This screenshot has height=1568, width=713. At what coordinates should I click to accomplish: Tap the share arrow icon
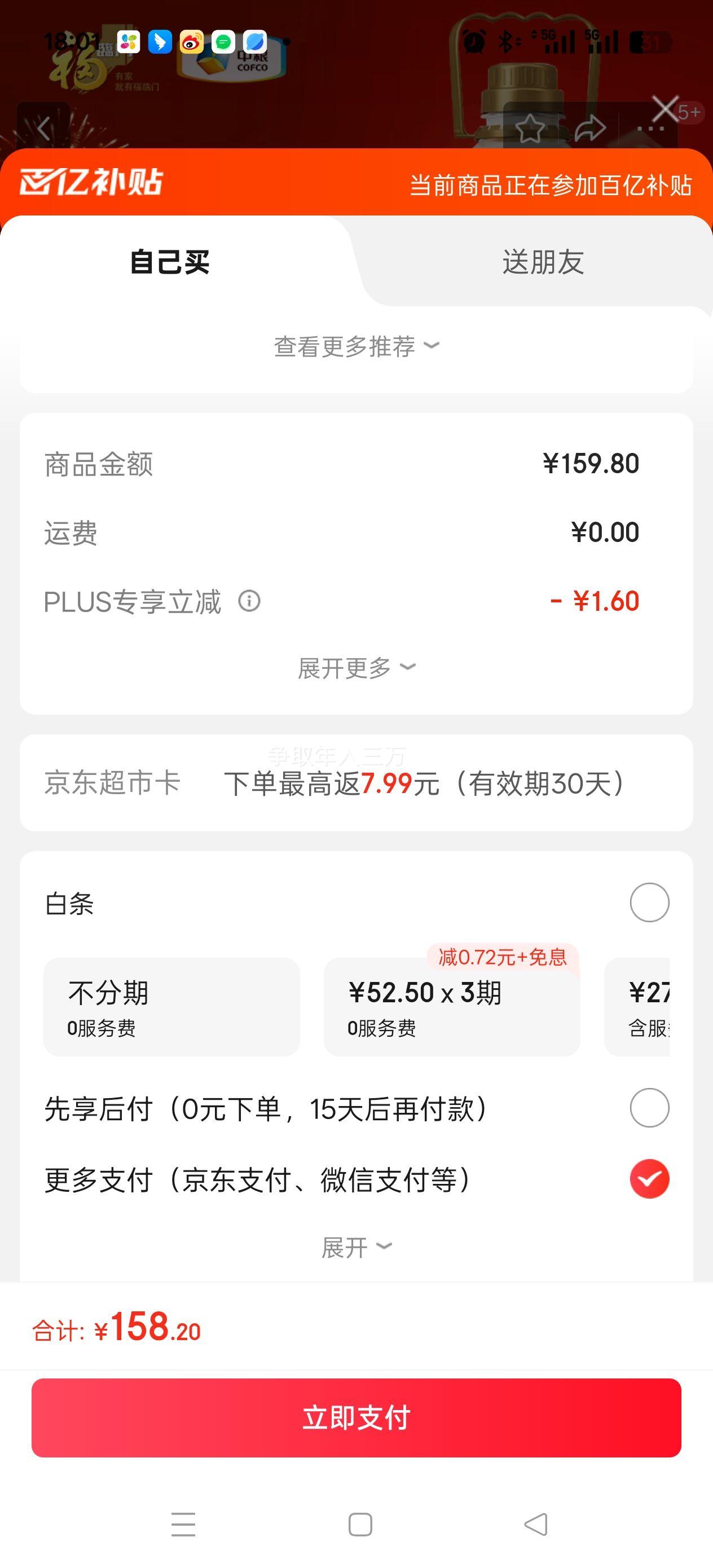tap(589, 129)
